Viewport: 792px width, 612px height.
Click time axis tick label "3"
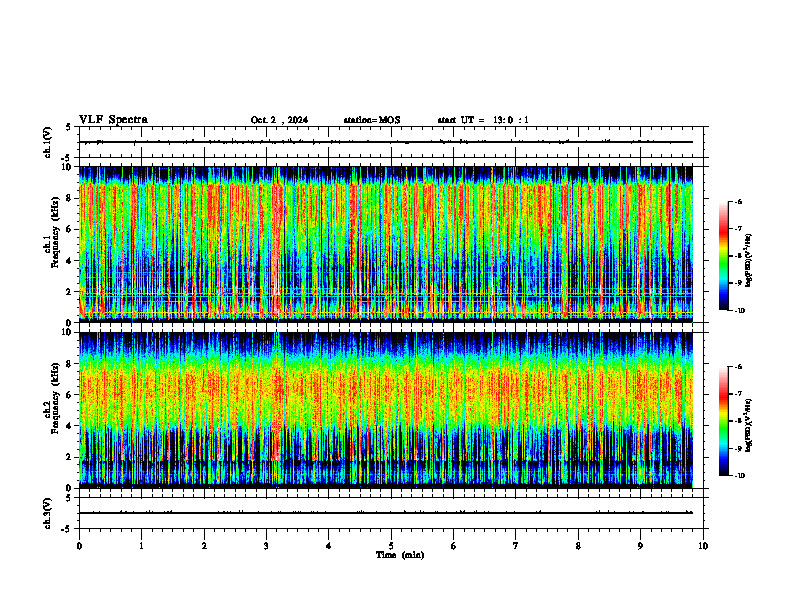266,546
